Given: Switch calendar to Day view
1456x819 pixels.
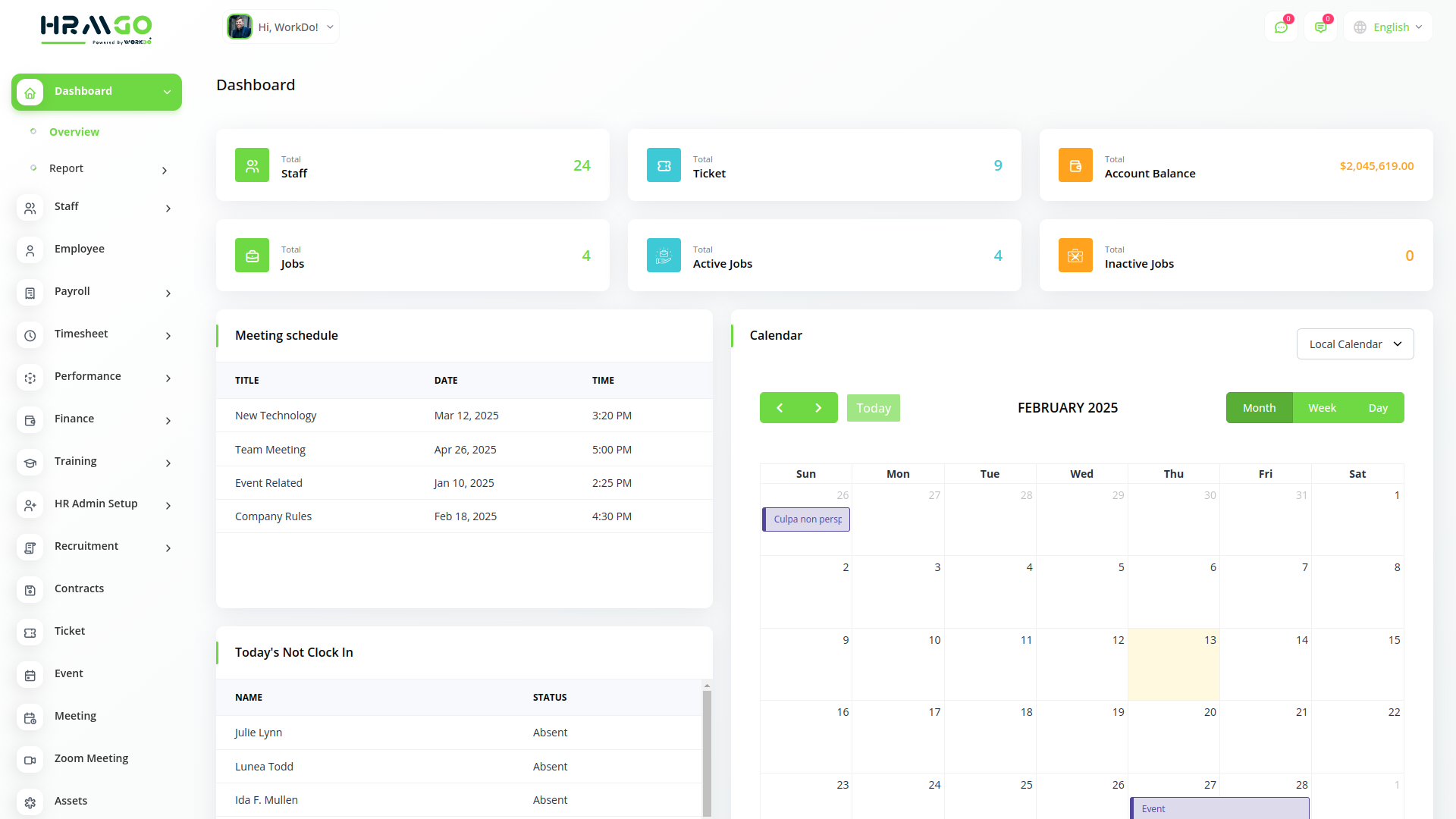Looking at the screenshot, I should (x=1378, y=408).
